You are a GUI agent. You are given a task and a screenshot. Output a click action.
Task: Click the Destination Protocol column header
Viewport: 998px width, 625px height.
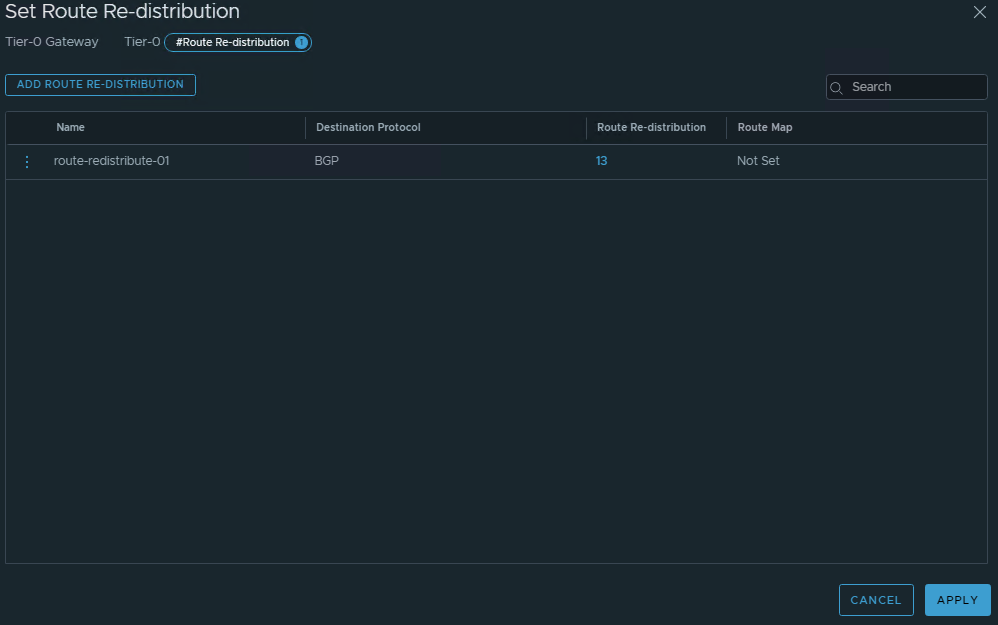coord(368,127)
